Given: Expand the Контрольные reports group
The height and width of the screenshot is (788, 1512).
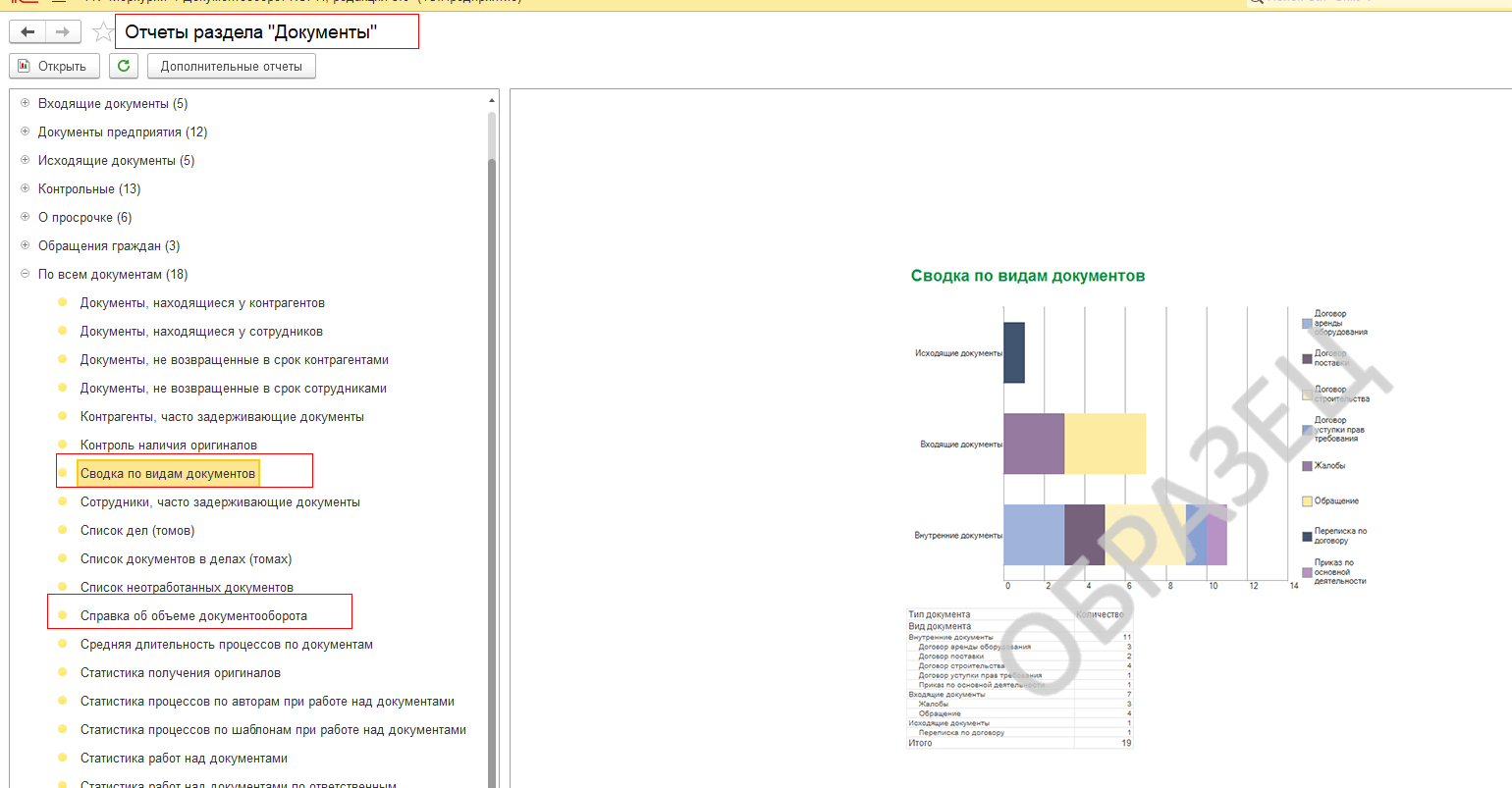Looking at the screenshot, I should (x=26, y=189).
